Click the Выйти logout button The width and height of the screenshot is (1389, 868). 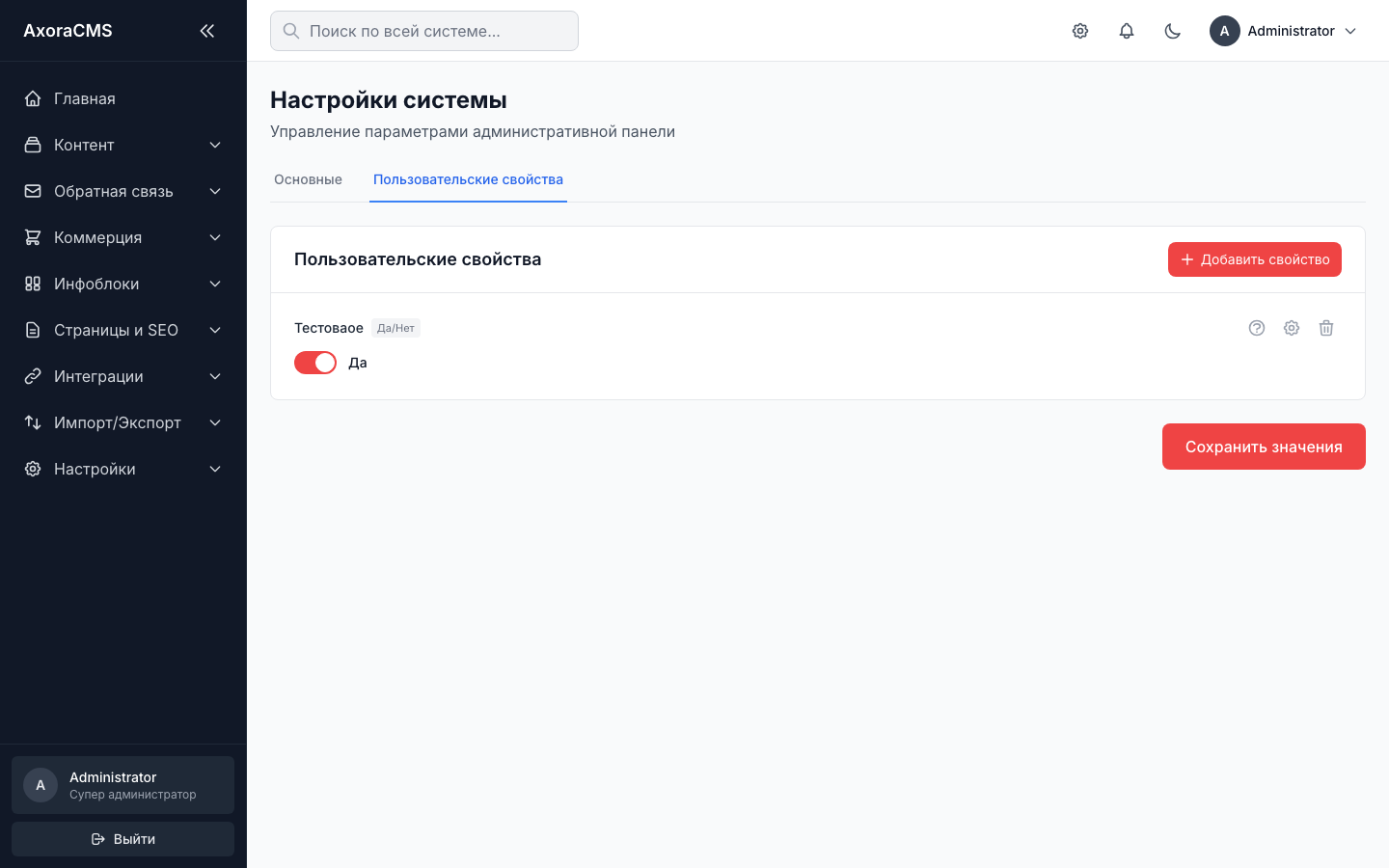[123, 839]
